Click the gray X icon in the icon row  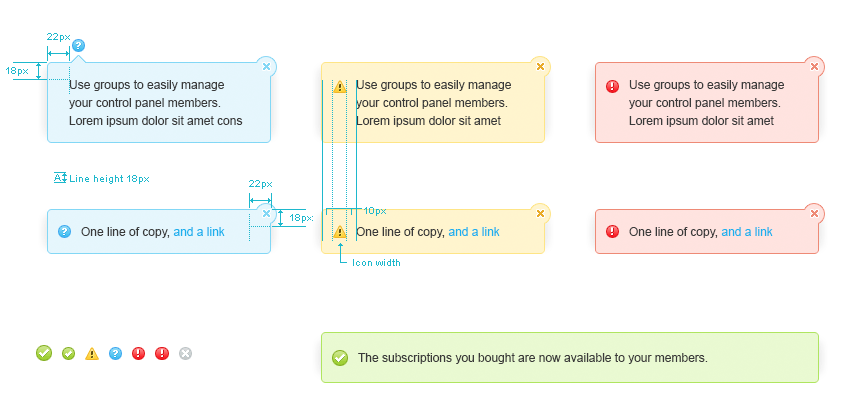185,353
